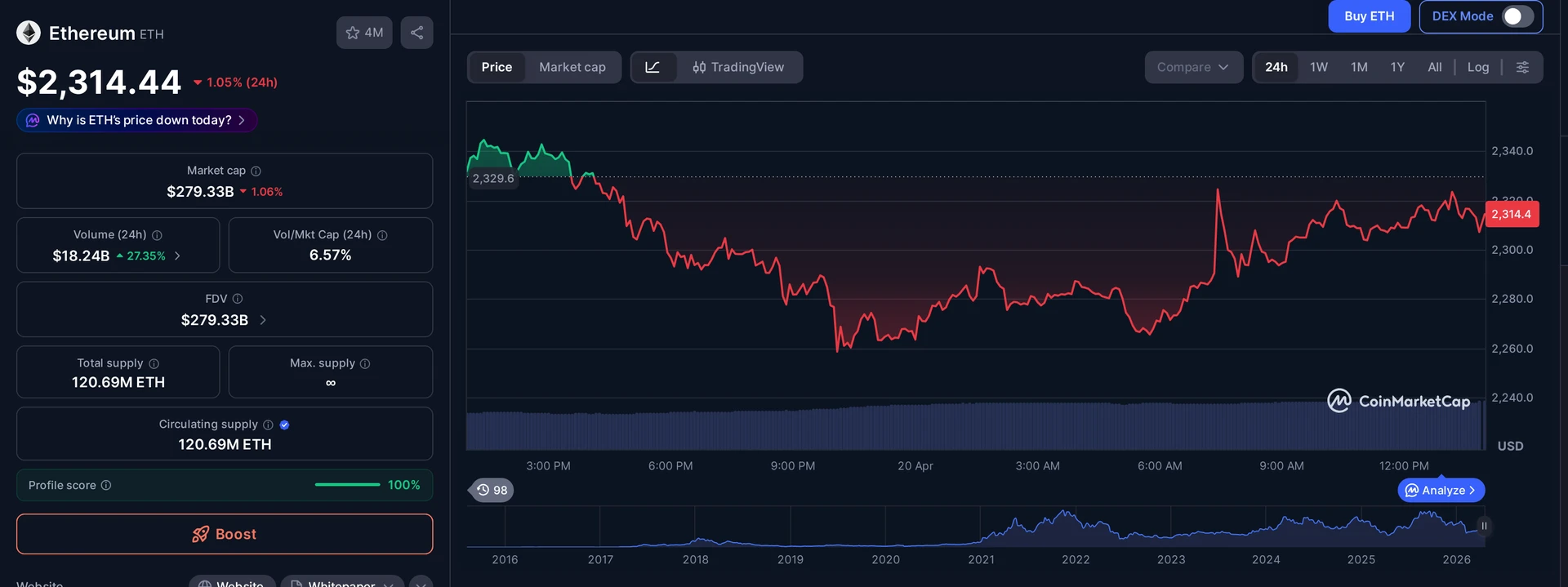The height and width of the screenshot is (587, 1568).
Task: Toggle DEX Mode switch
Action: click(x=1518, y=16)
